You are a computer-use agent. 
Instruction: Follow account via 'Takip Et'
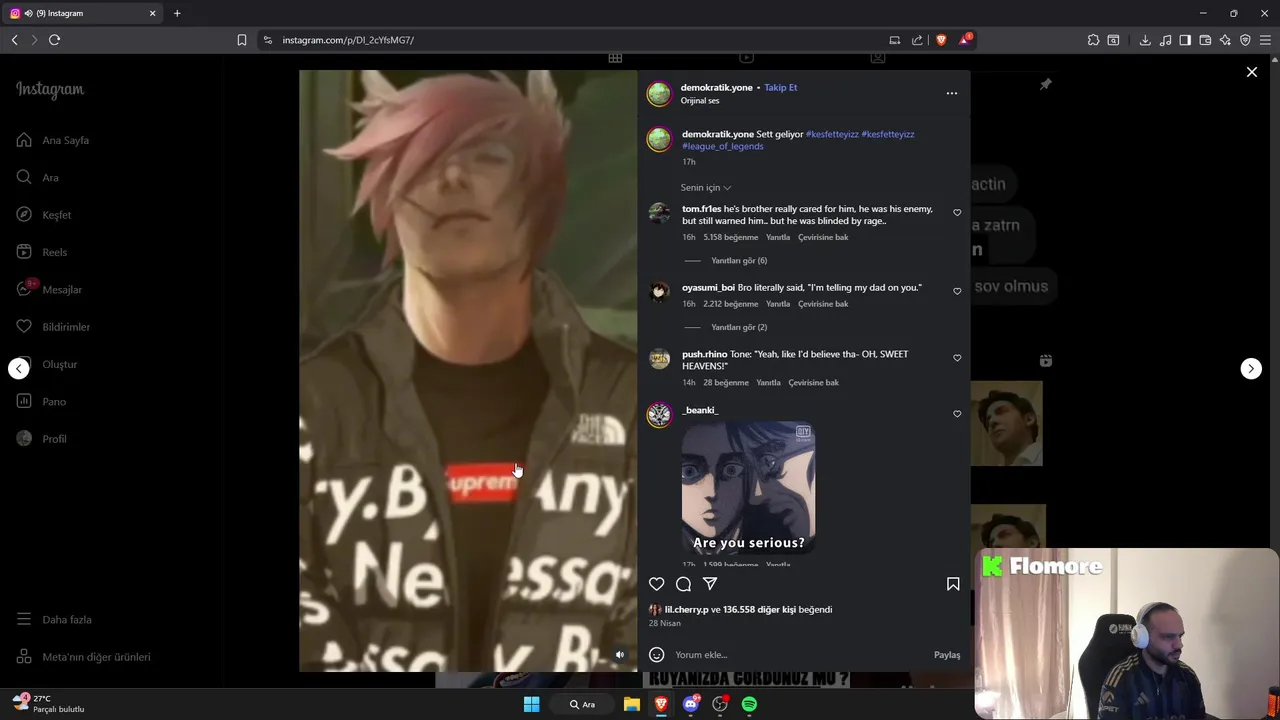(780, 87)
